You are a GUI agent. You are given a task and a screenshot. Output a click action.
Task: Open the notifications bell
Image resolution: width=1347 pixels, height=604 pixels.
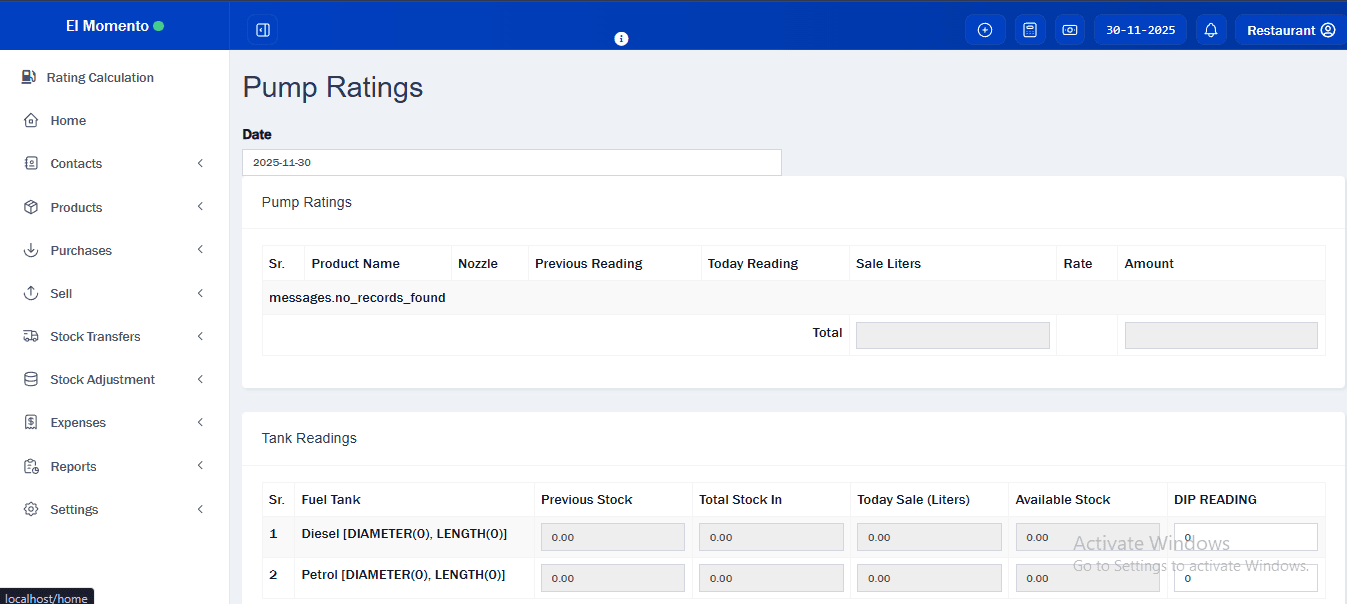1211,29
